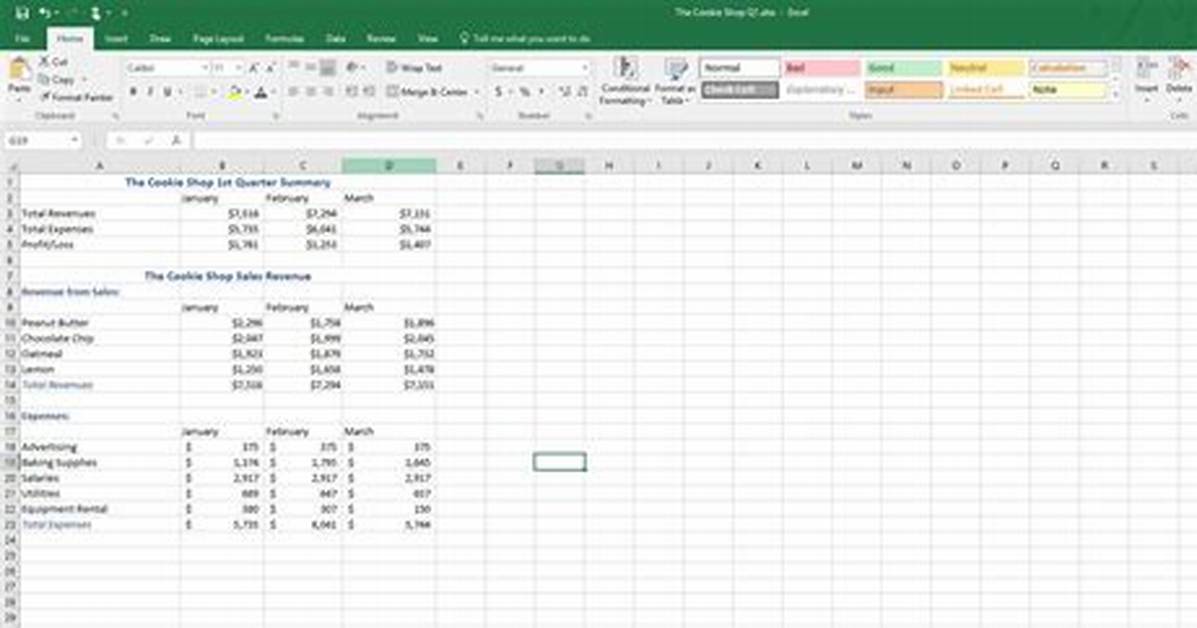Screen dimensions: 1197x628
Task: Apply the Note cell style
Action: click(x=1068, y=90)
